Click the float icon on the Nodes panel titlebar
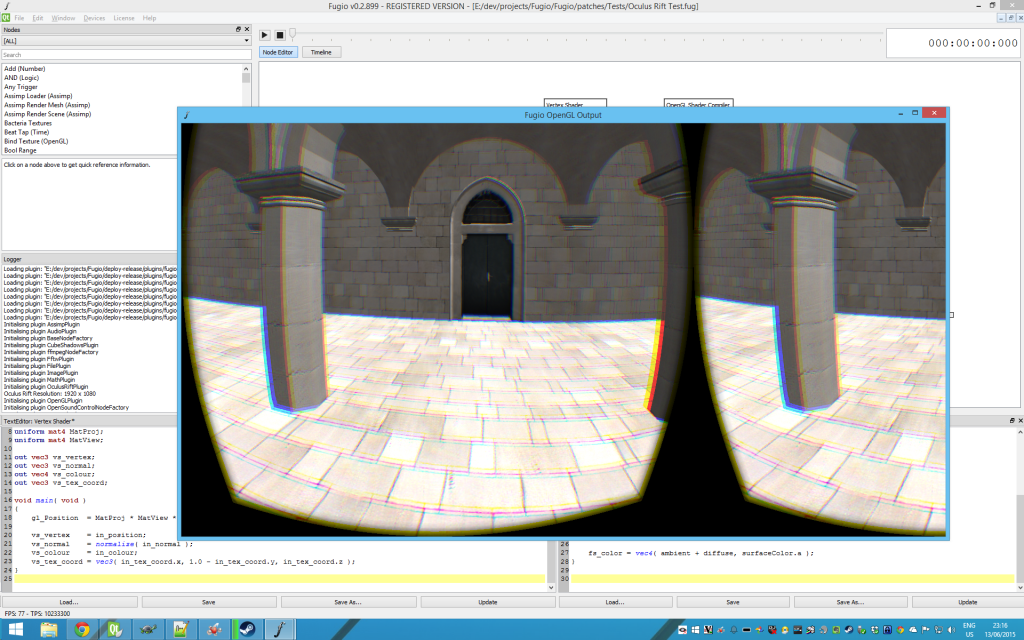 (x=238, y=29)
